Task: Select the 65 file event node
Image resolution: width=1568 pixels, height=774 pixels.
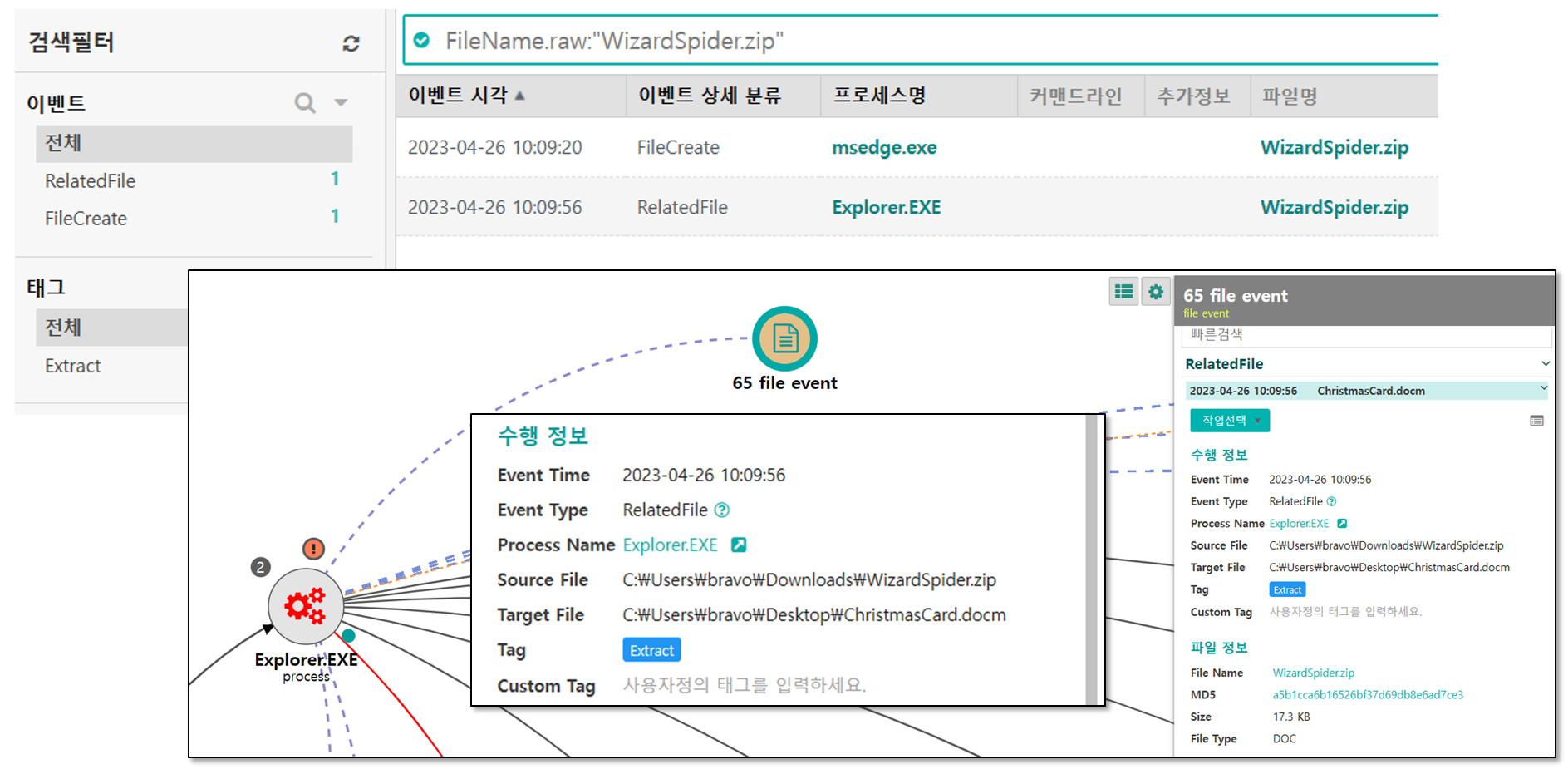Action: (x=784, y=338)
